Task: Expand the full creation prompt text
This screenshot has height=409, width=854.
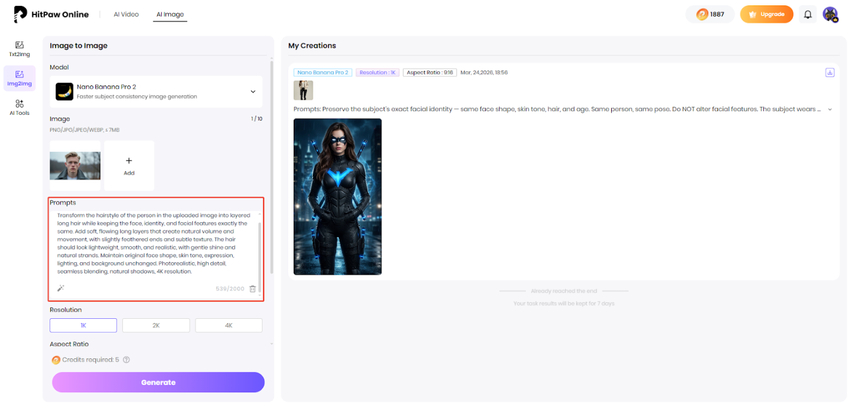Action: tap(829, 109)
